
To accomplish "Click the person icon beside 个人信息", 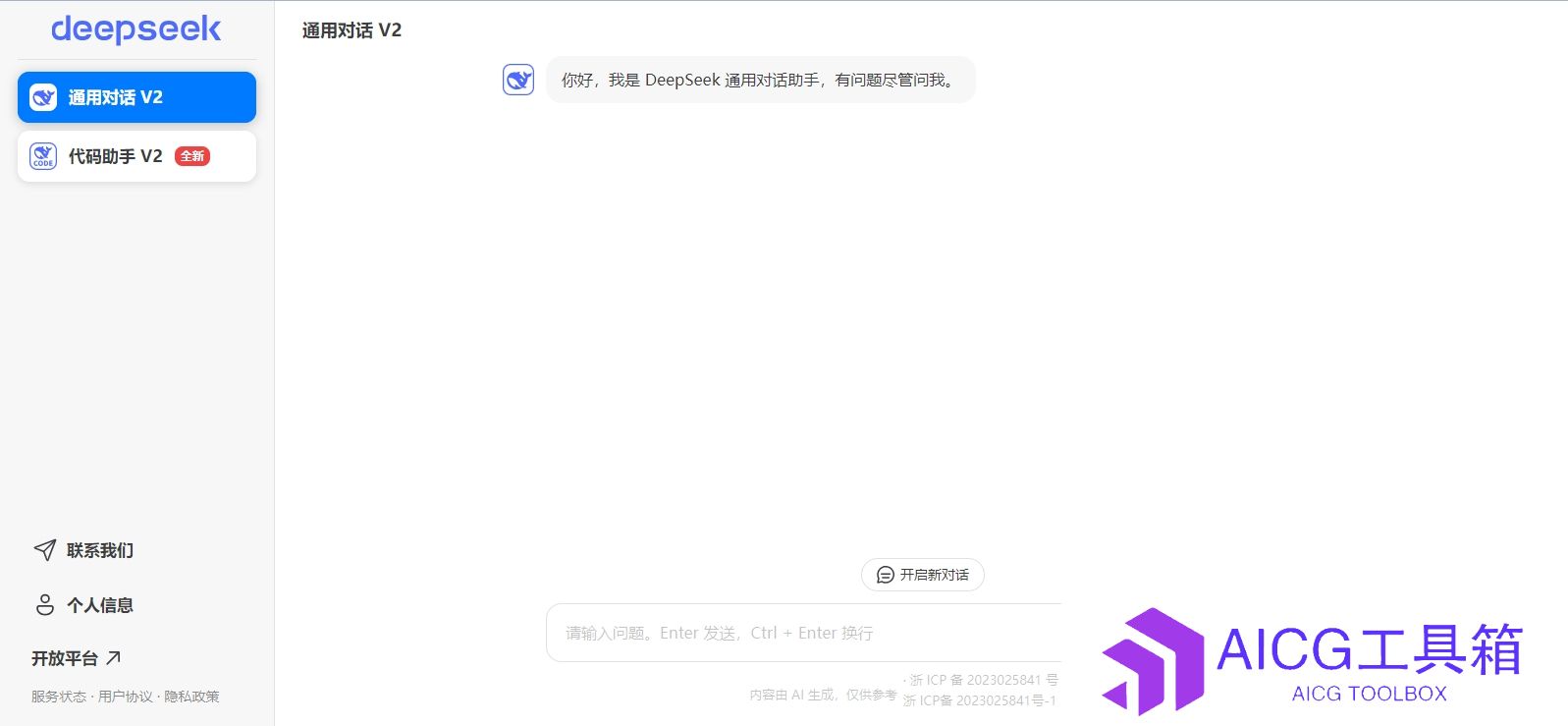I will pos(45,605).
